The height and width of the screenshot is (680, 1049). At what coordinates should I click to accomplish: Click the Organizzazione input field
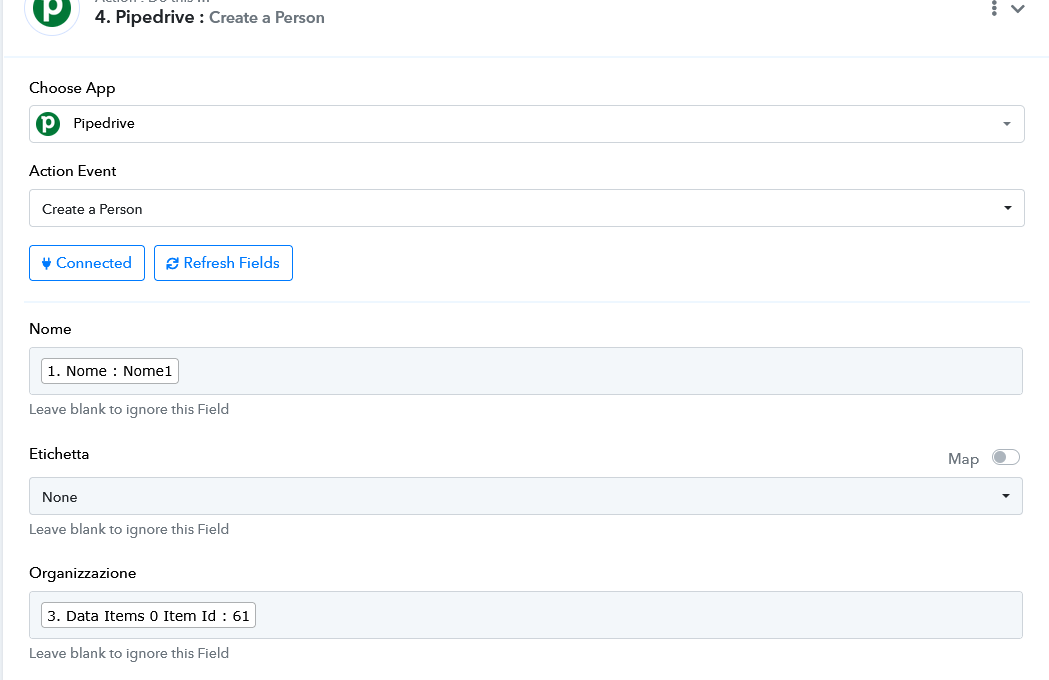pyautogui.click(x=526, y=615)
